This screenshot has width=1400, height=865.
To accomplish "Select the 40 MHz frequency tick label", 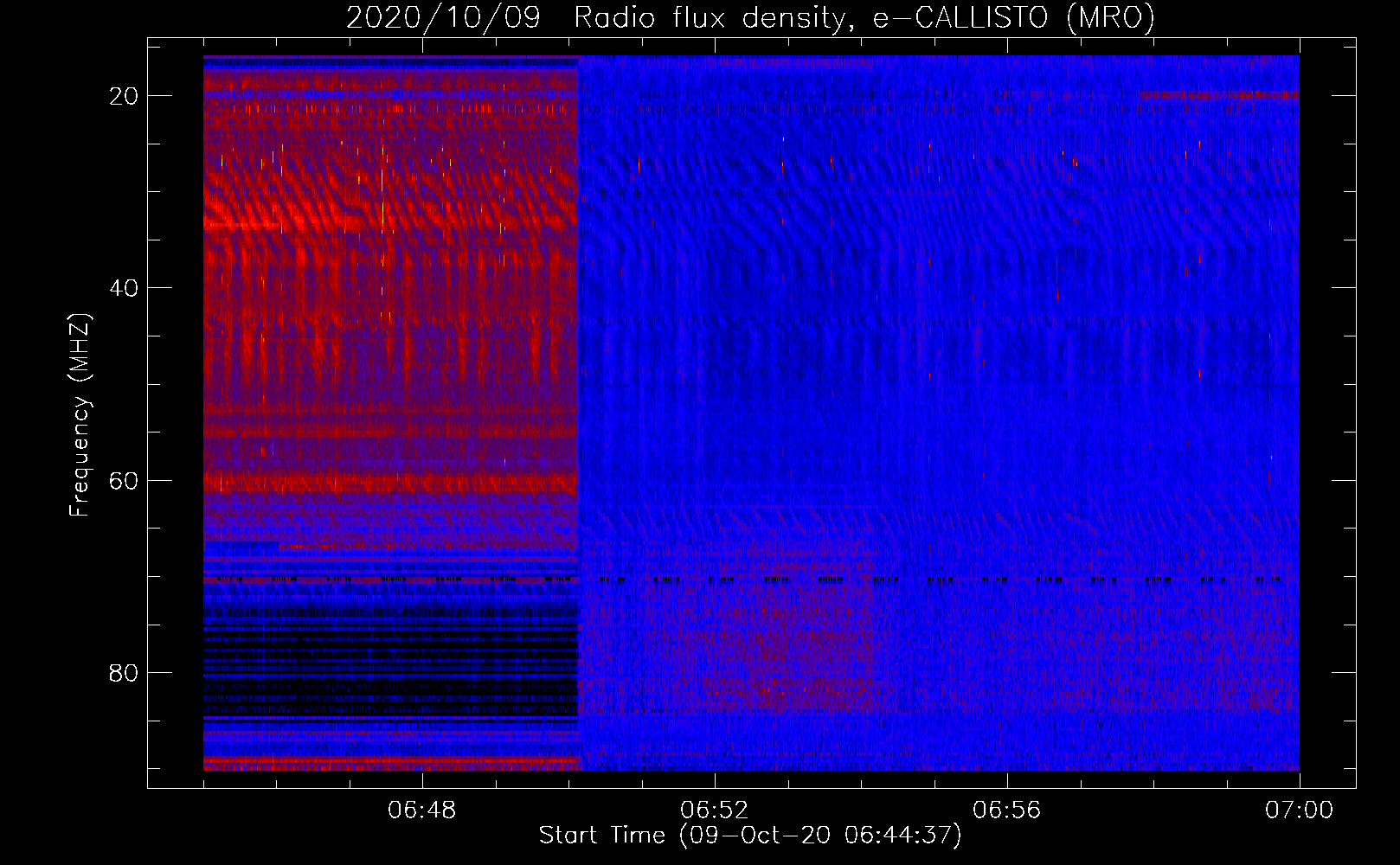I will tap(124, 288).
